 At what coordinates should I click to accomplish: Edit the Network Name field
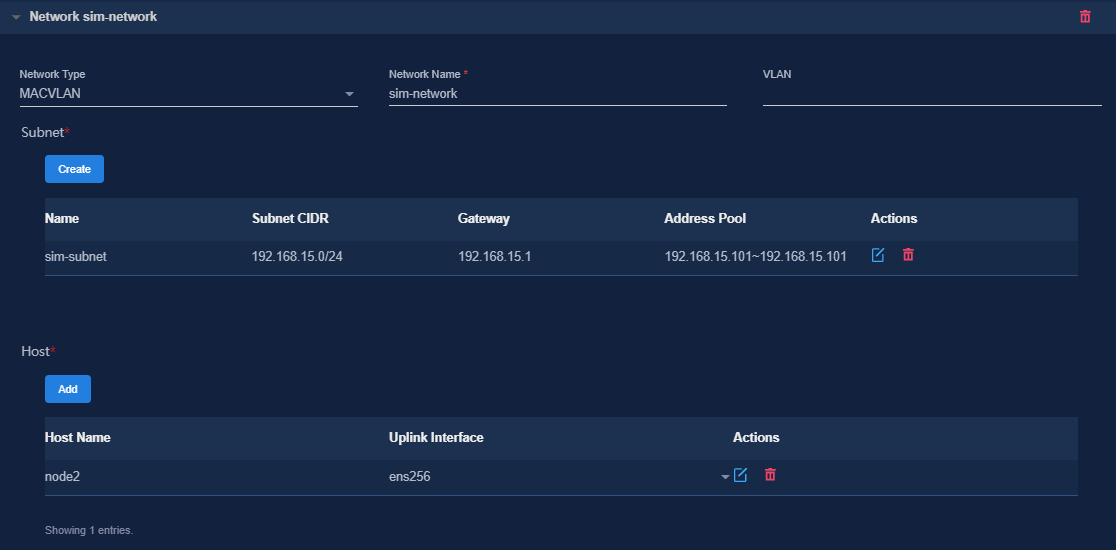(x=557, y=93)
